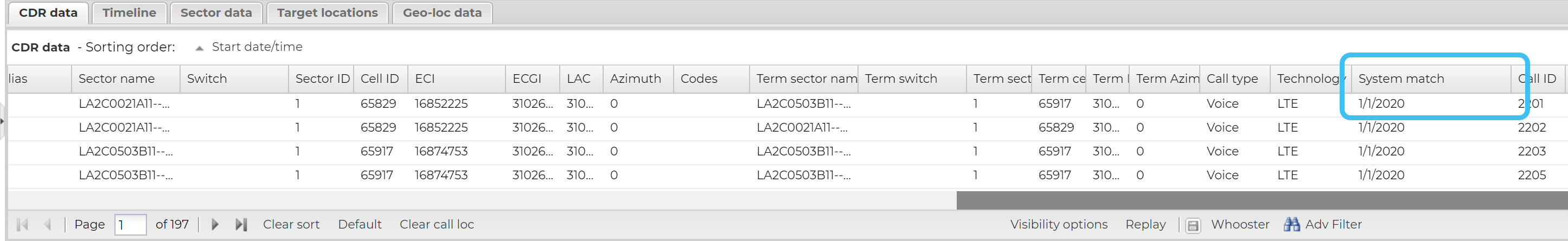Switch to the Timeline tab

click(129, 13)
